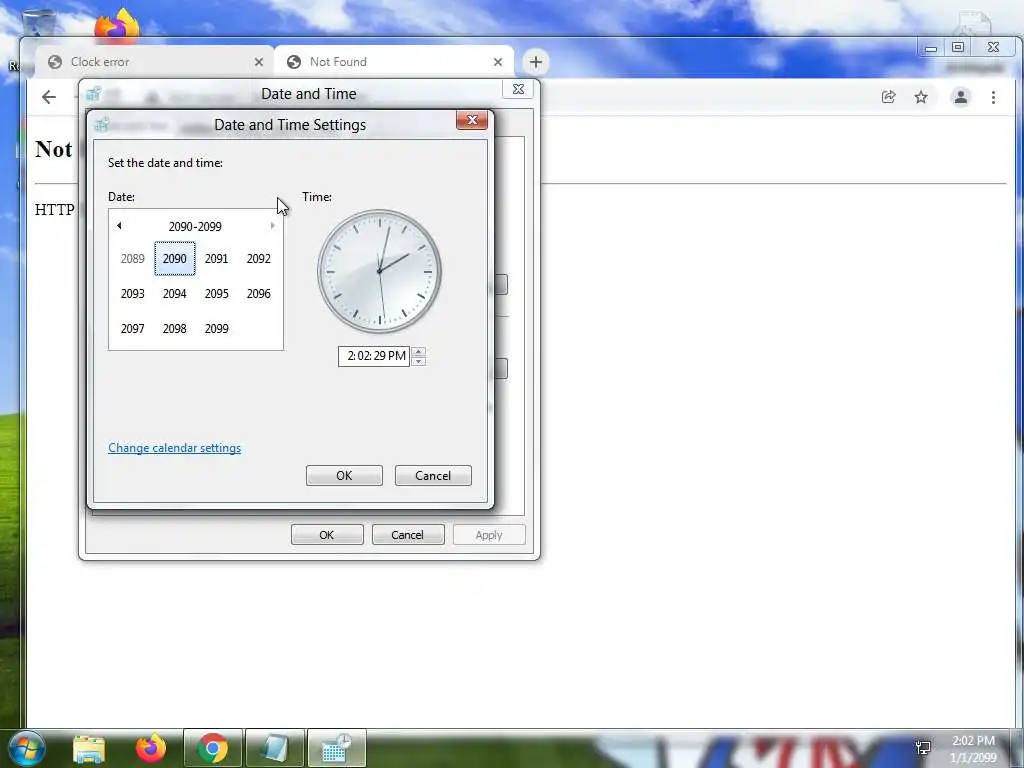Click the analog clock face

pyautogui.click(x=379, y=271)
